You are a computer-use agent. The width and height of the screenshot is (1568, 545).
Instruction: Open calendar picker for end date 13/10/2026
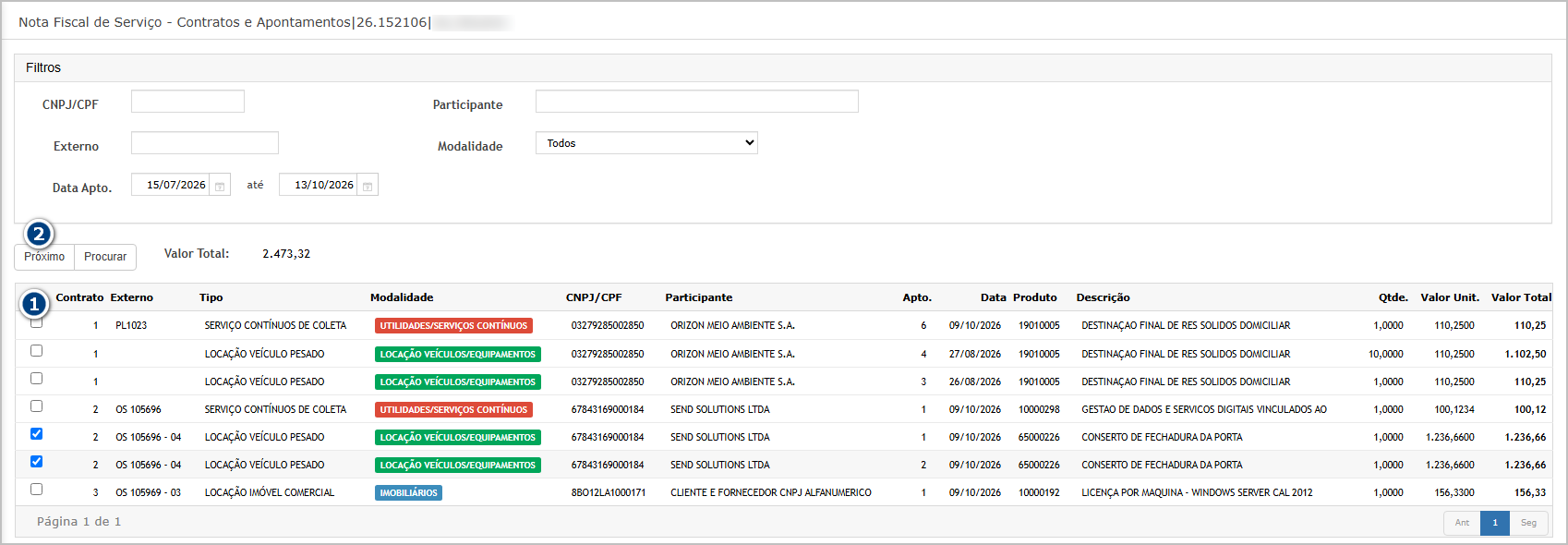[368, 186]
